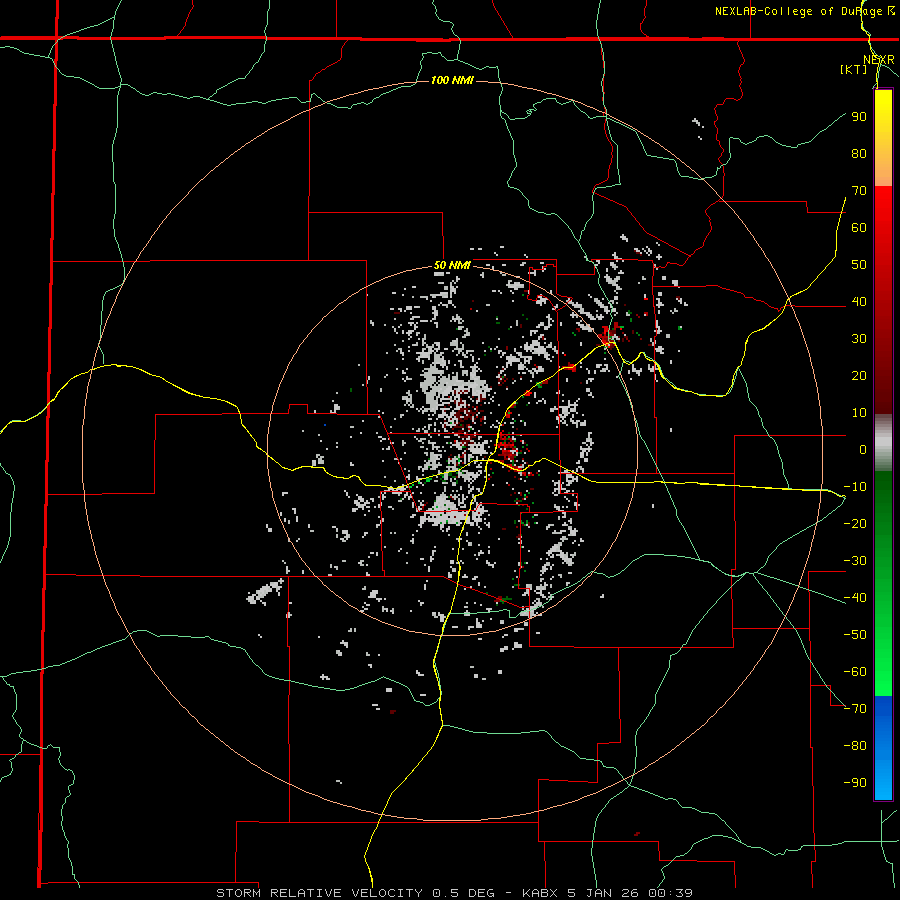Click the [KT] units label
Screen dimensions: 900x900
(854, 69)
